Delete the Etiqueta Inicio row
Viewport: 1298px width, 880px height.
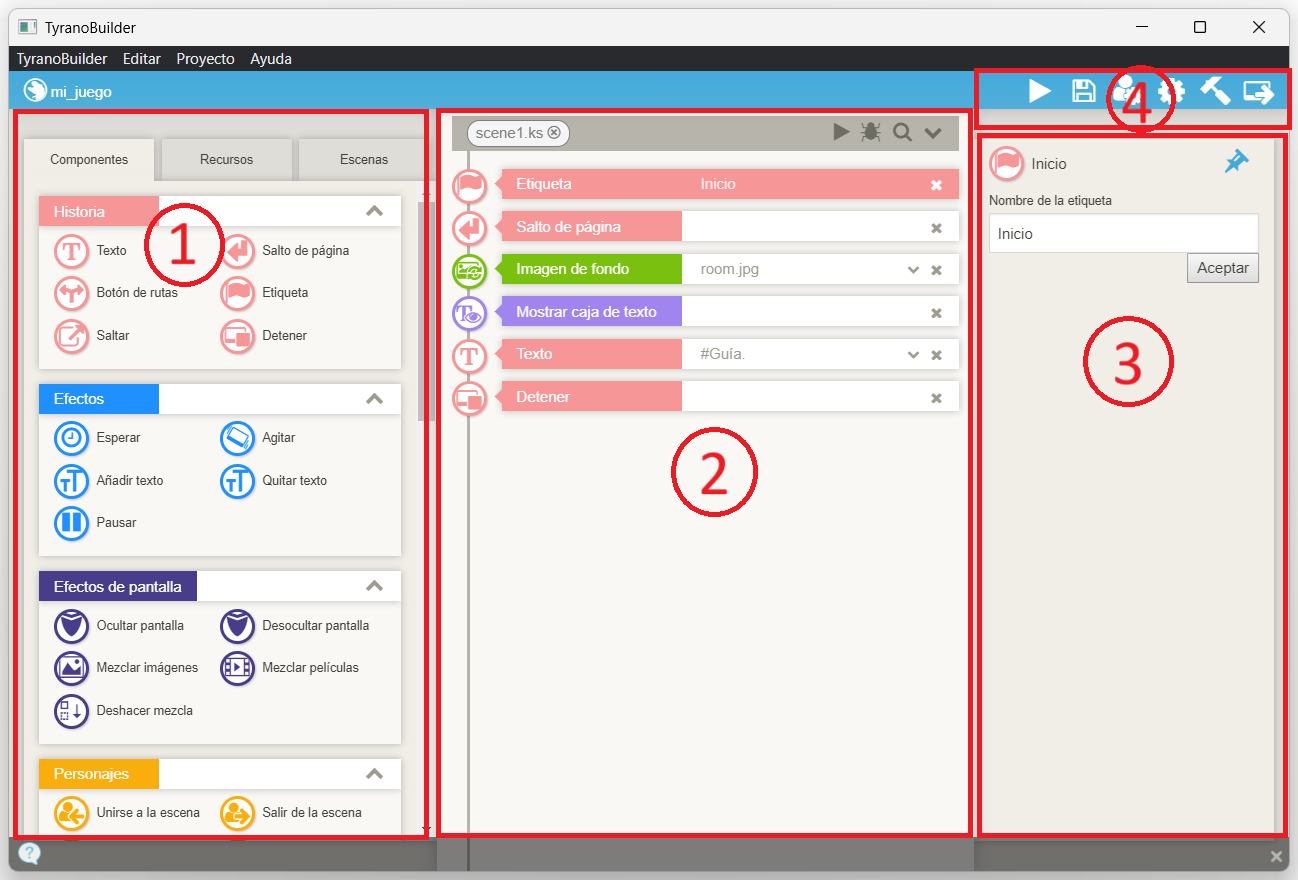click(937, 185)
